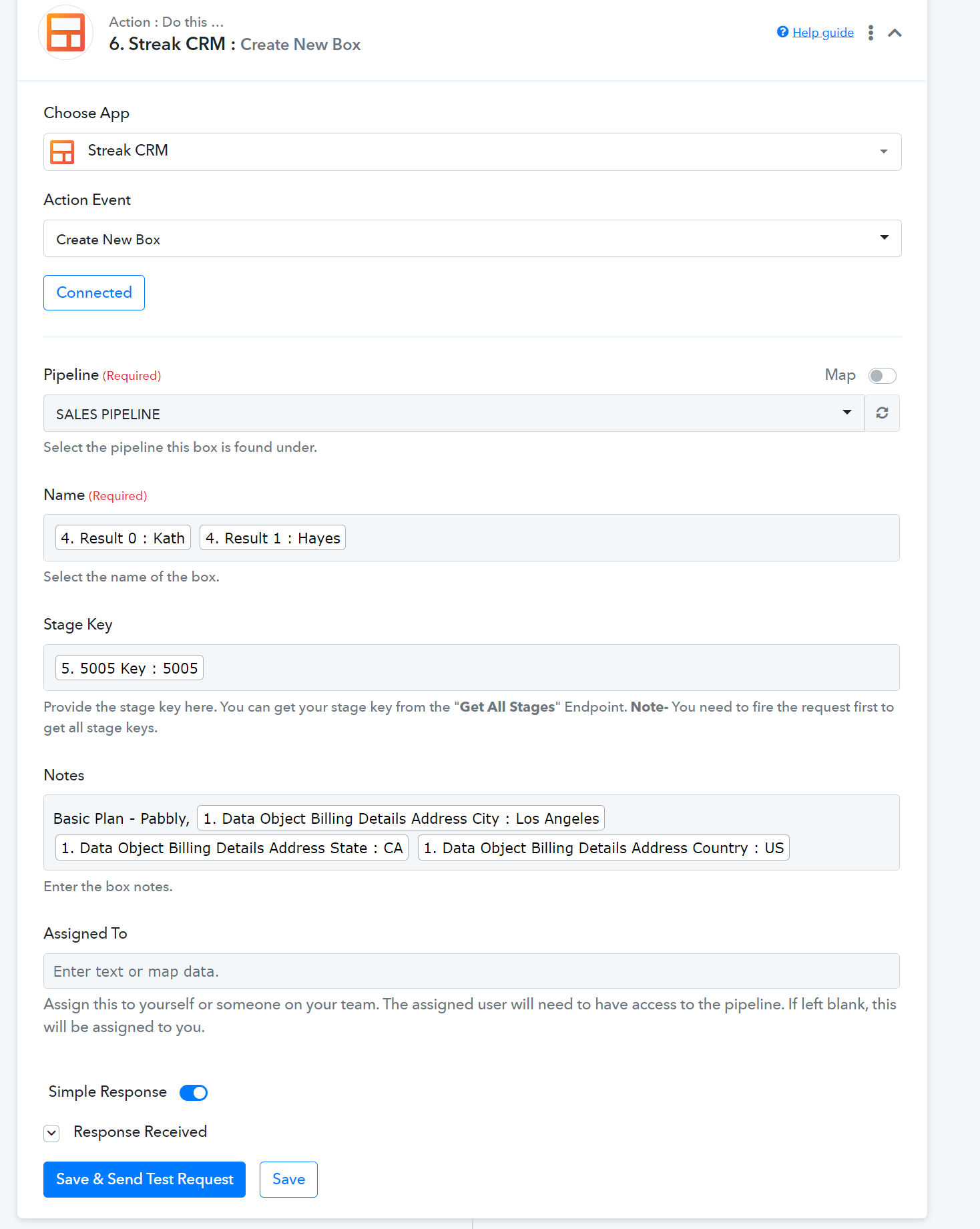Click the 'Response Received' label
This screenshot has height=1229, width=980.
coord(140,1132)
